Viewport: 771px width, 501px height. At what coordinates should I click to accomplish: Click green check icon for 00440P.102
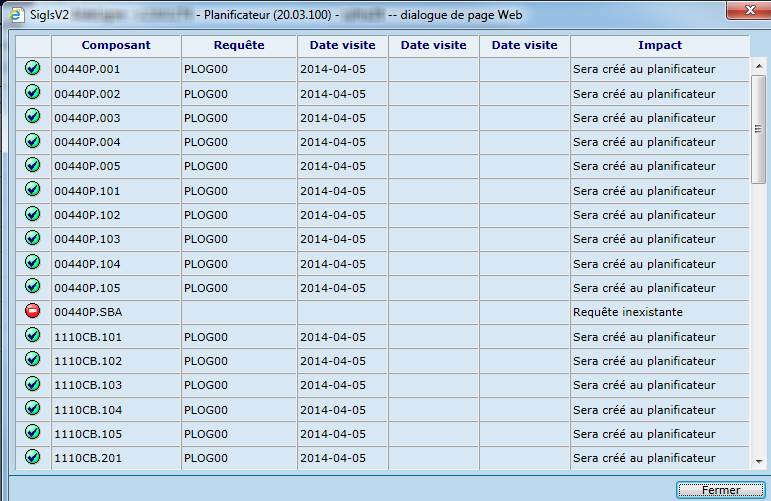pyautogui.click(x=32, y=214)
